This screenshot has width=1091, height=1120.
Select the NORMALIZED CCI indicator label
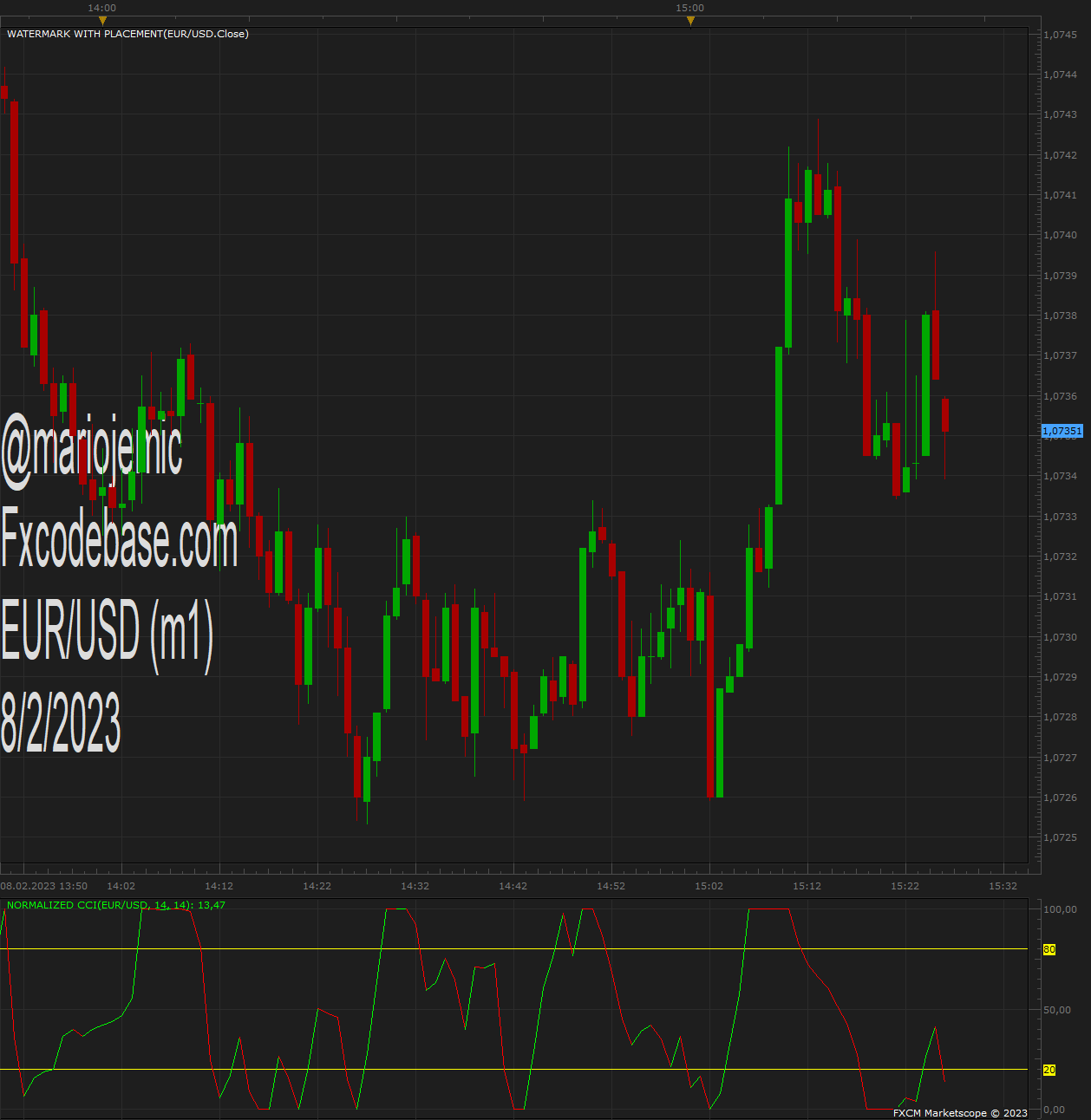(x=116, y=905)
